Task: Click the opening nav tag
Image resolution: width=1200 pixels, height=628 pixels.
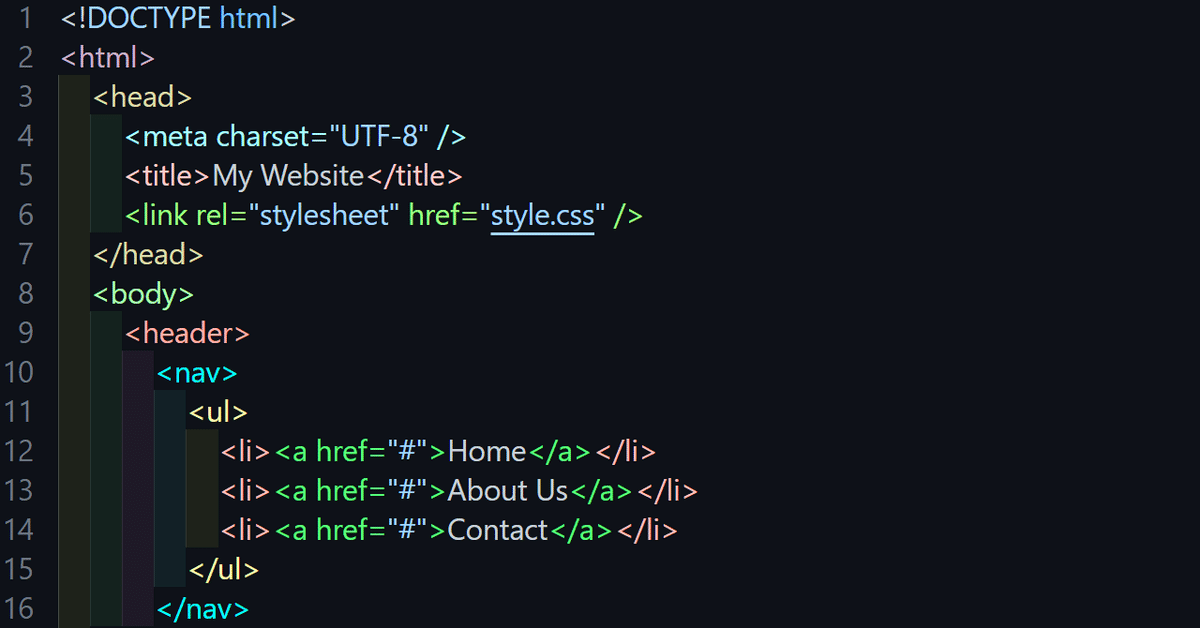Action: point(197,372)
